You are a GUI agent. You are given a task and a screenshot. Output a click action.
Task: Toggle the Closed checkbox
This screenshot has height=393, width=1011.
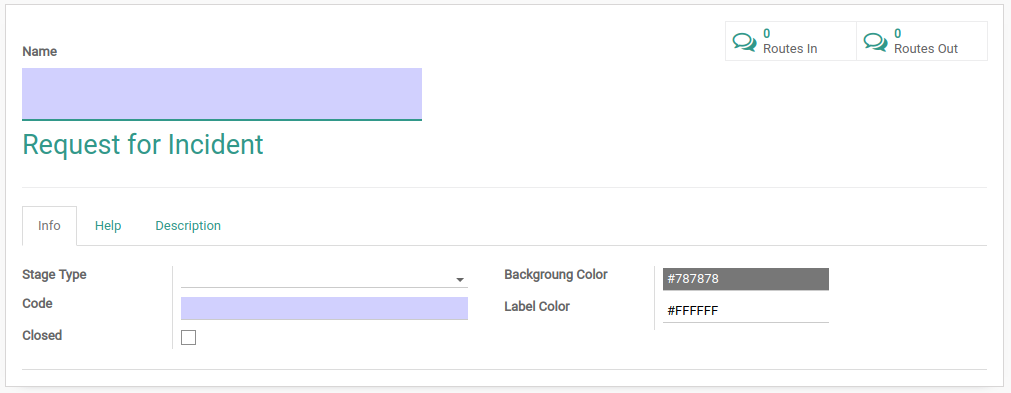click(188, 338)
